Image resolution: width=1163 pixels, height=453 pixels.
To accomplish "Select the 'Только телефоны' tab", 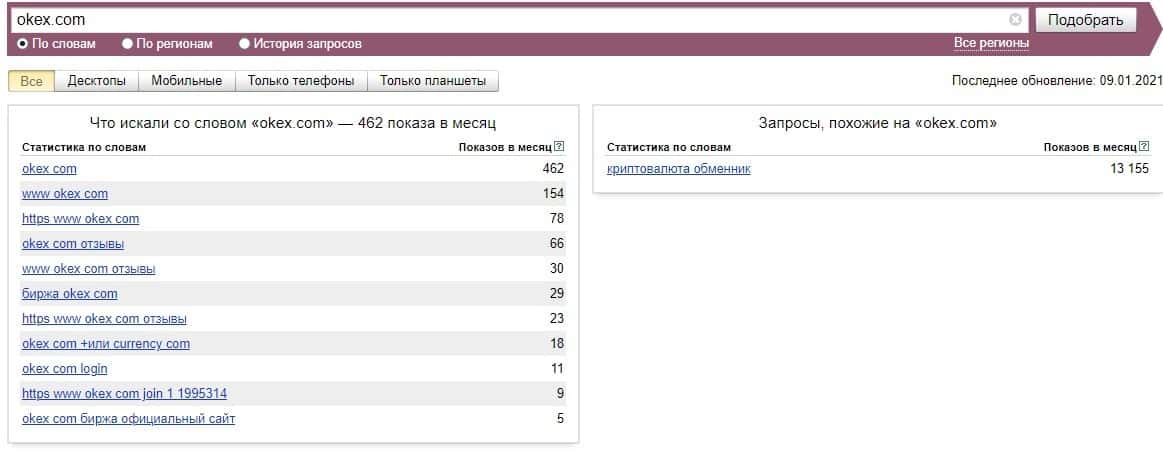I will point(301,81).
